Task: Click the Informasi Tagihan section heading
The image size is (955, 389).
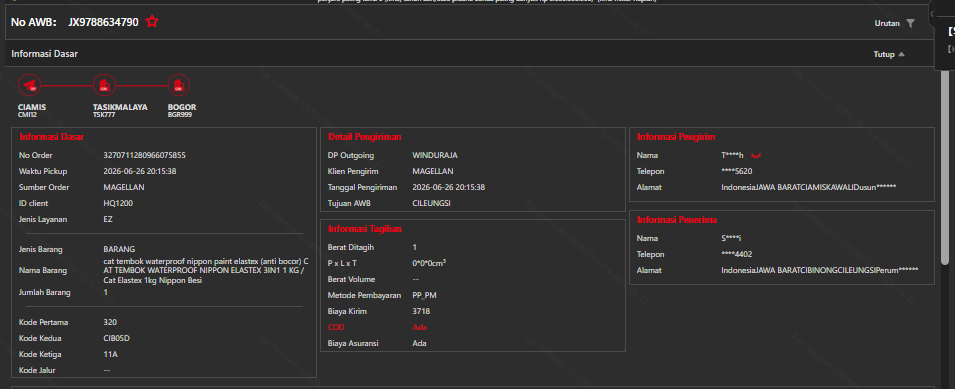Action: (365, 229)
